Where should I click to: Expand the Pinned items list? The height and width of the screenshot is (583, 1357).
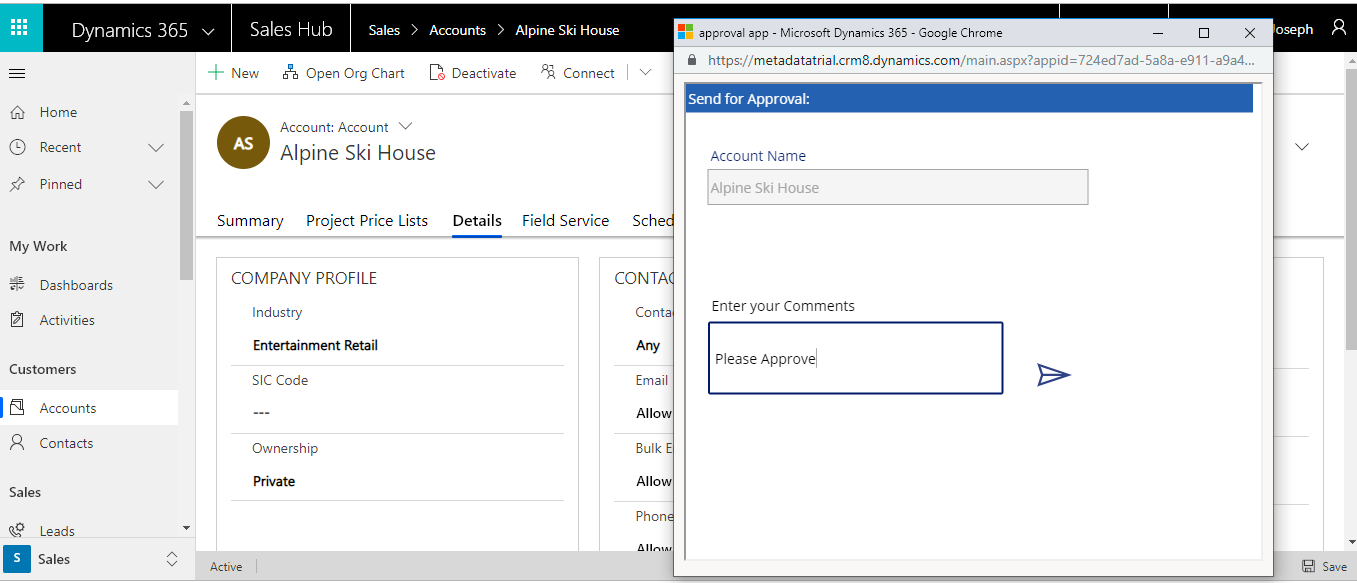(156, 185)
